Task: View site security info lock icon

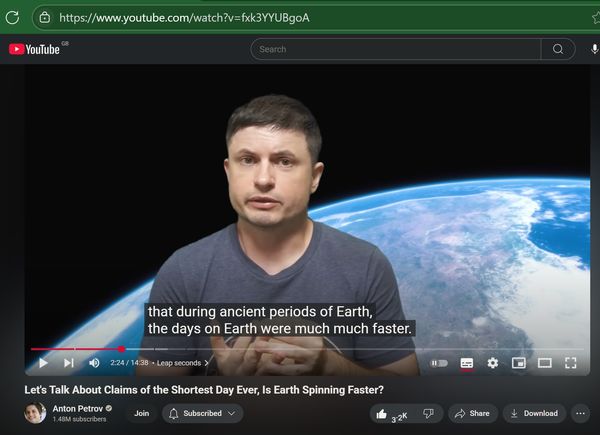Action: [45, 18]
